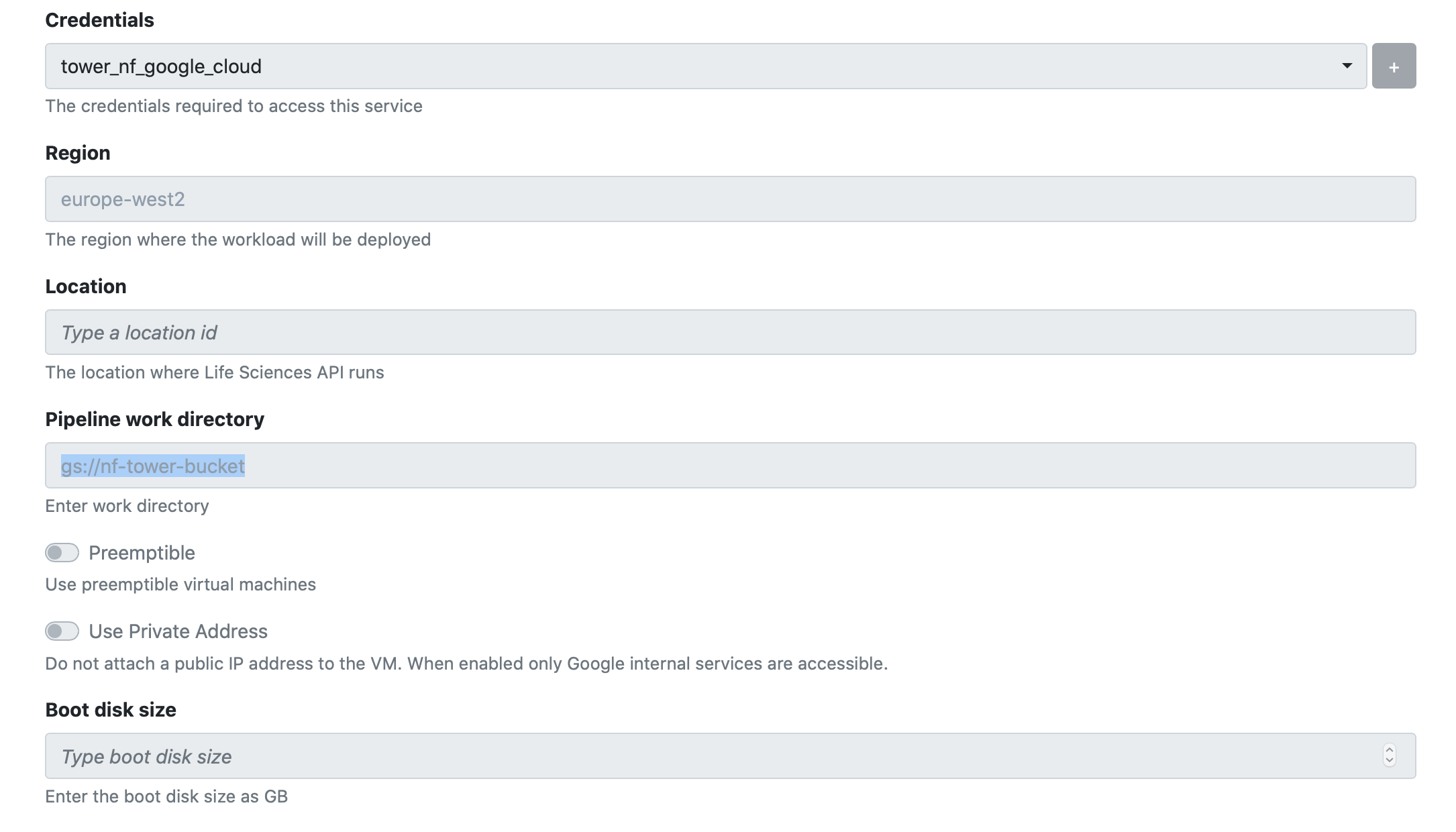Enable the Preemptible toggle switch

[62, 553]
